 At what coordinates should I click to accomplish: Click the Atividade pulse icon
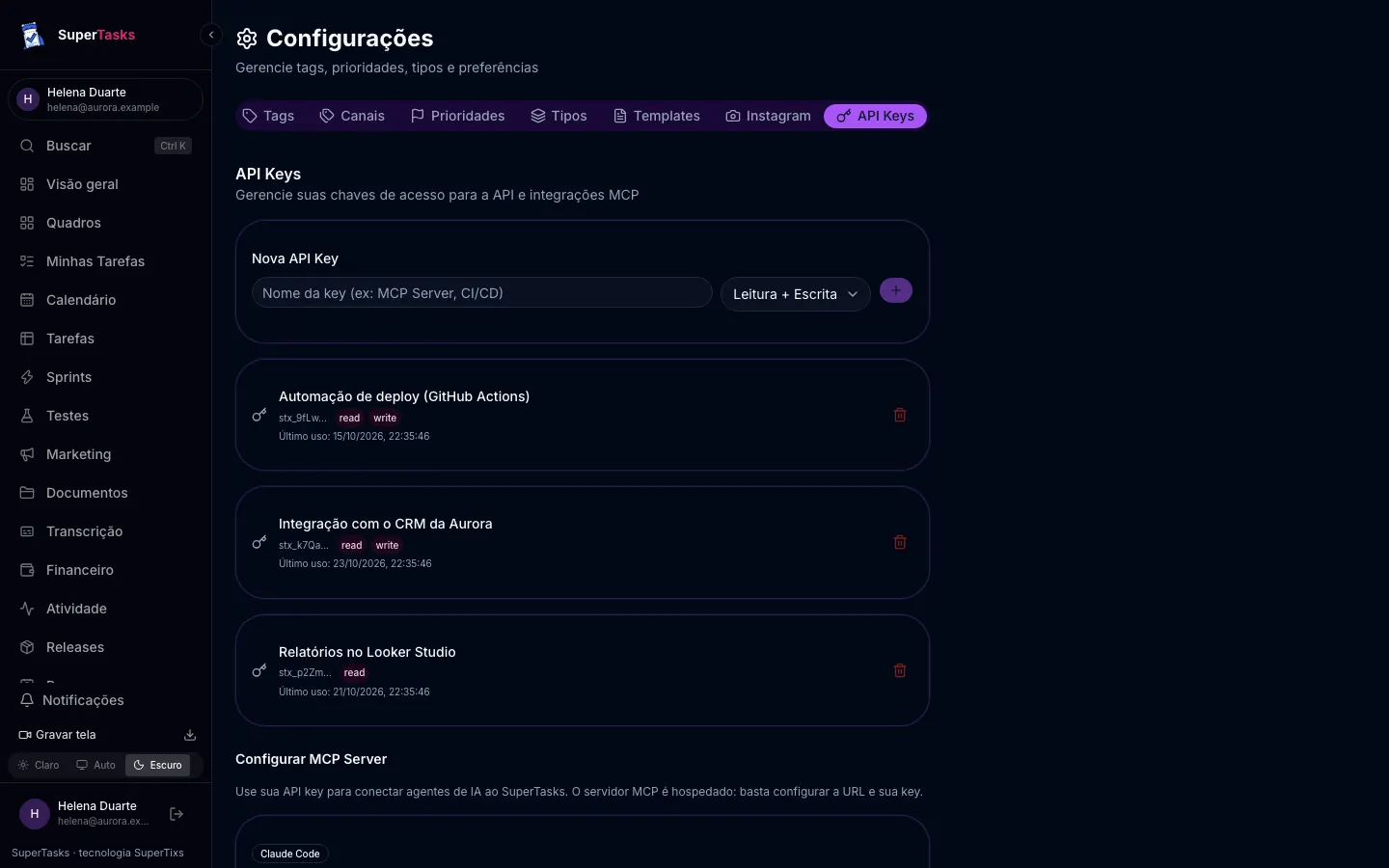[27, 609]
